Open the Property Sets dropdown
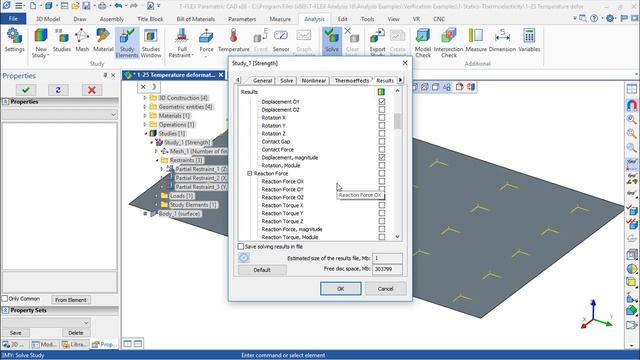Image resolution: width=640 pixels, height=360 pixels. click(46, 322)
